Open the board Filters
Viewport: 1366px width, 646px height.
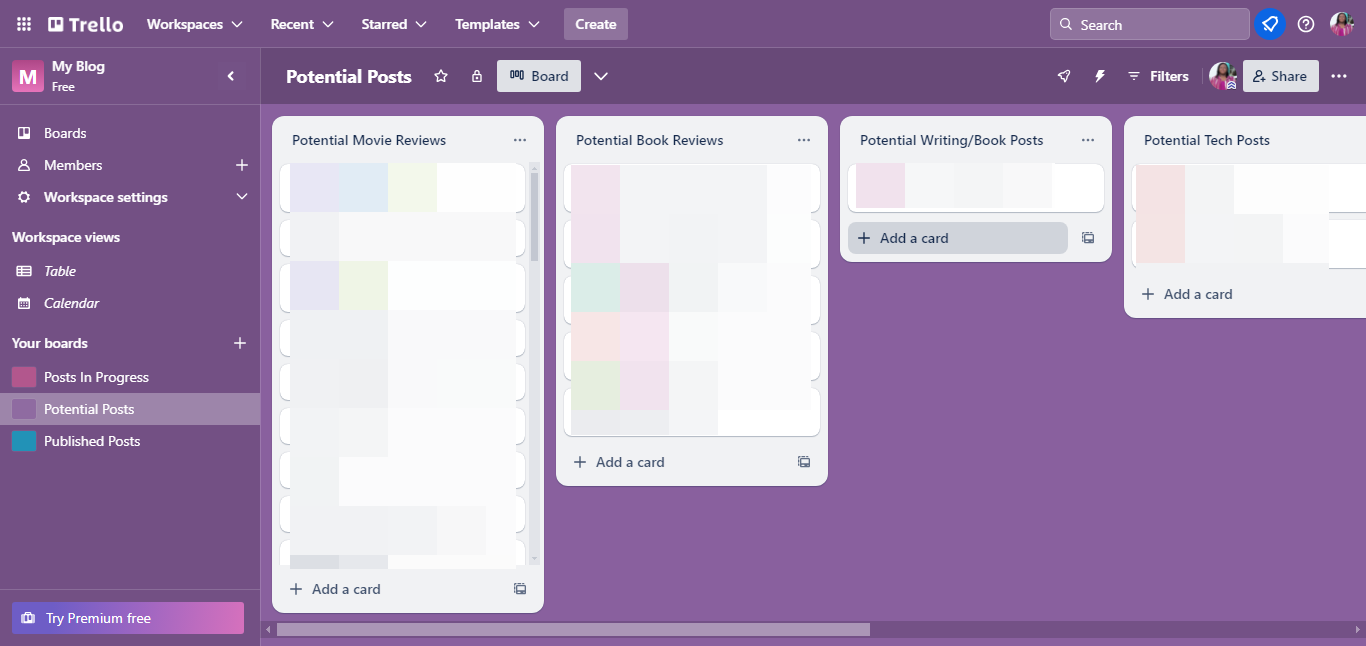[1158, 76]
